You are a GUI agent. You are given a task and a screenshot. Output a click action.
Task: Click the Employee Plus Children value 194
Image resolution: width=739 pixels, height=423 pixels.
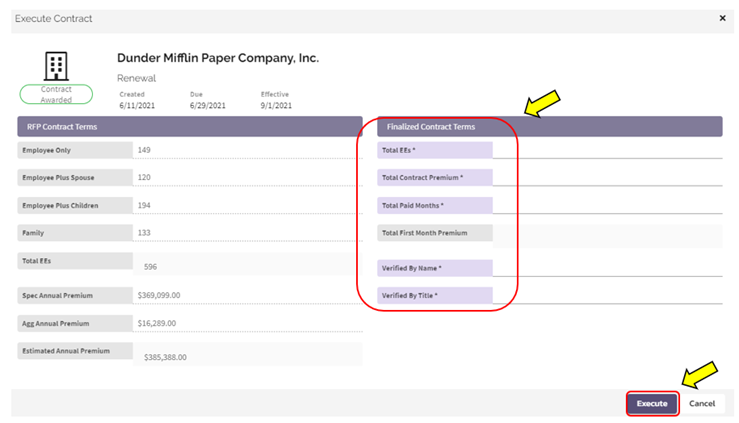[x=144, y=205]
